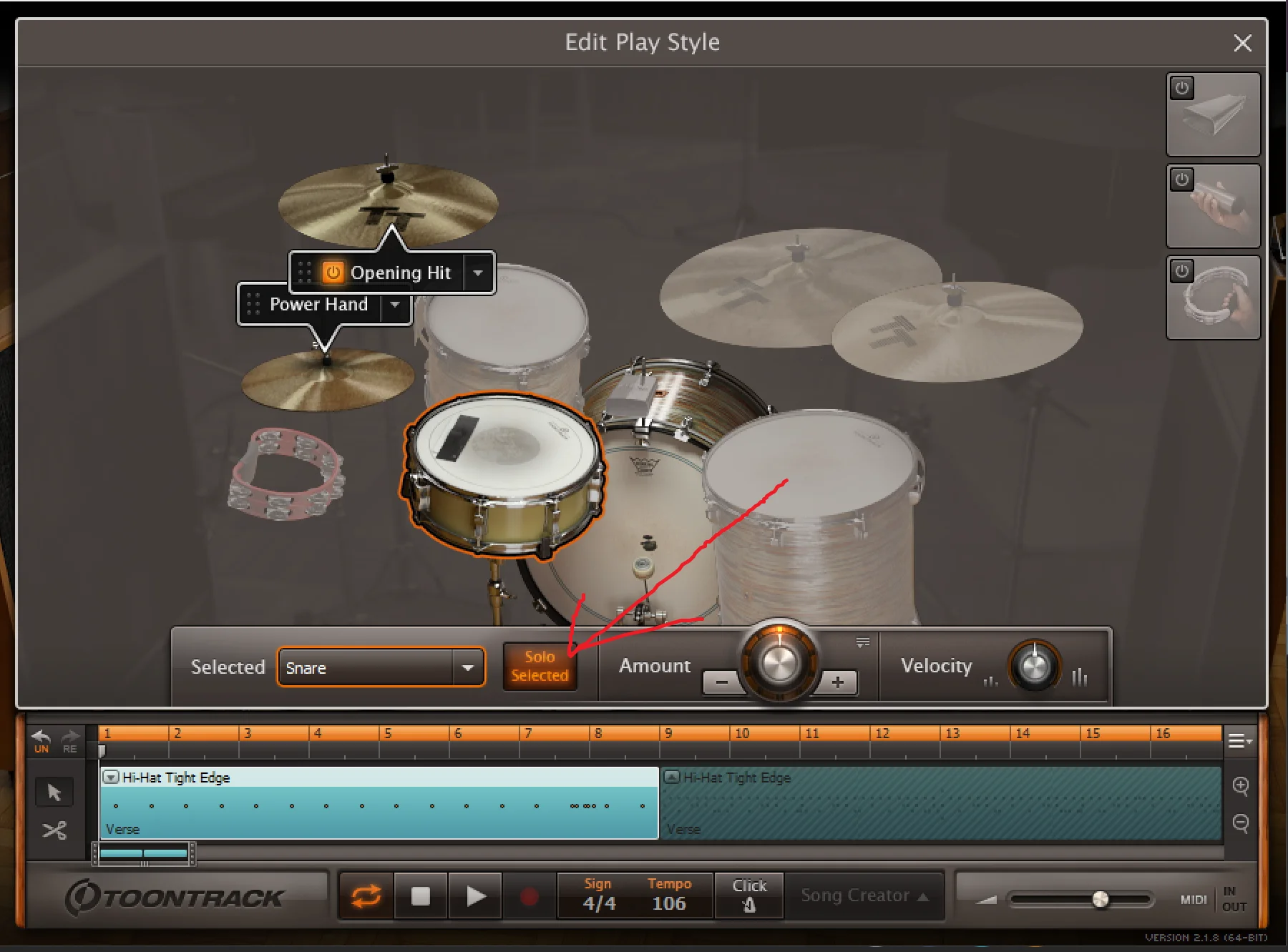The width and height of the screenshot is (1288, 952).
Task: Click bar 9 on the timeline ruler
Action: pyautogui.click(x=668, y=733)
